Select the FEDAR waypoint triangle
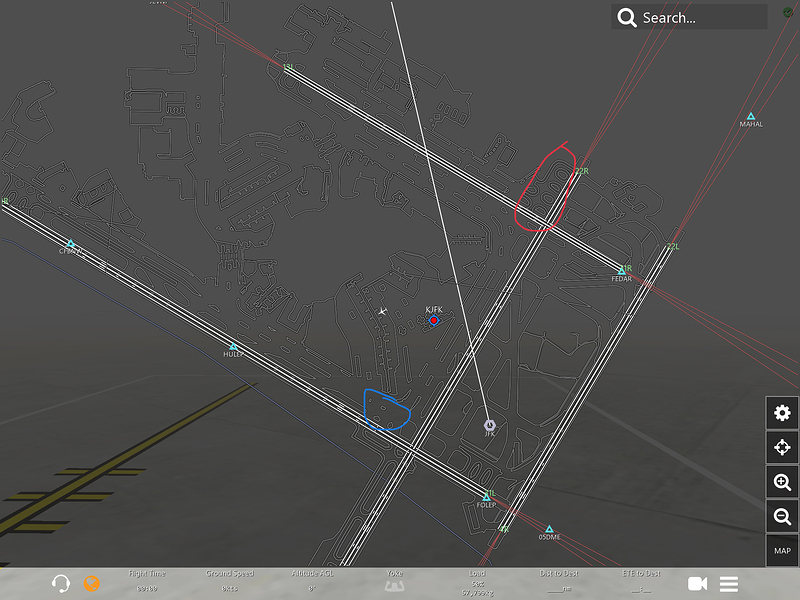800x600 pixels. click(622, 271)
